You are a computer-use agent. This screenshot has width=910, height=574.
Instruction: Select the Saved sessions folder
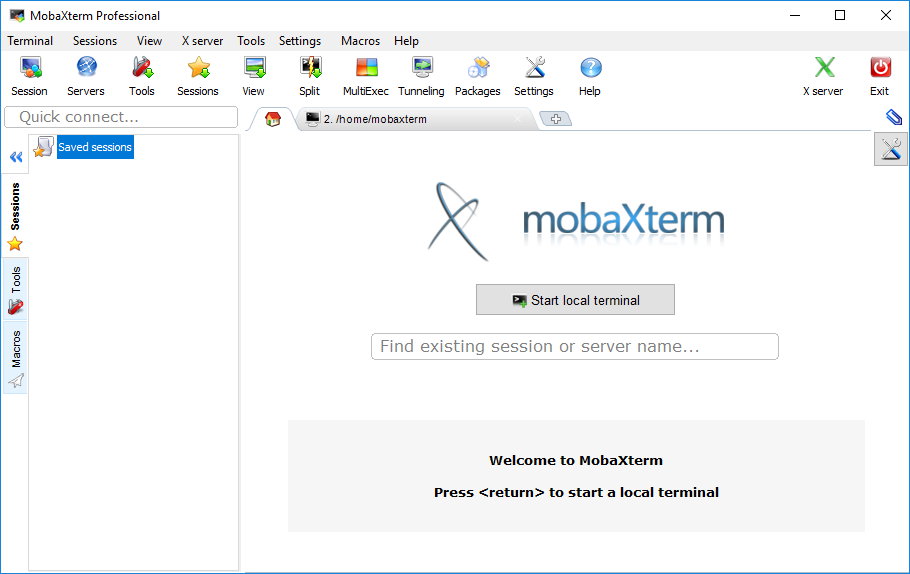pyautogui.click(x=84, y=147)
